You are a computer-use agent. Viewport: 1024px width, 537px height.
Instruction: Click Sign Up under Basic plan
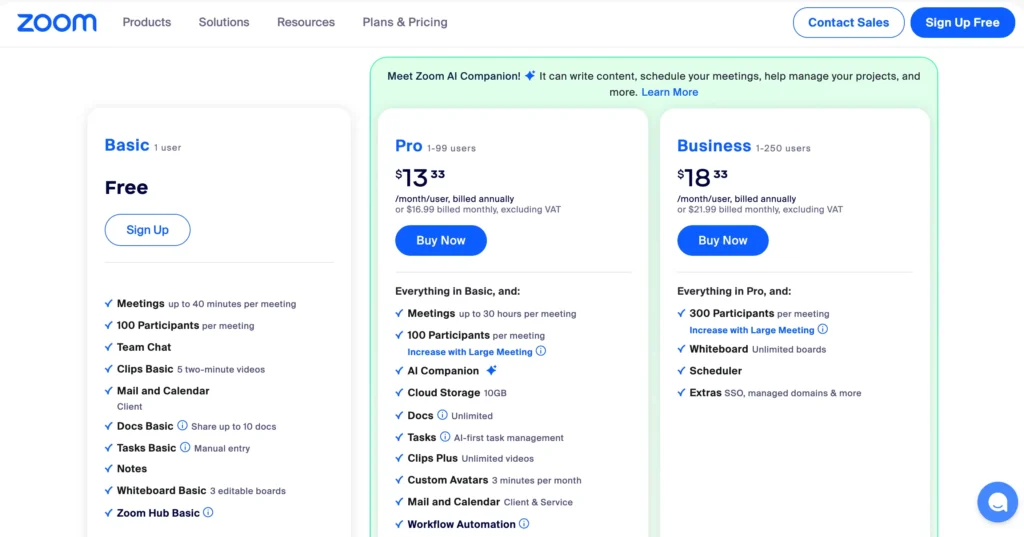[148, 230]
